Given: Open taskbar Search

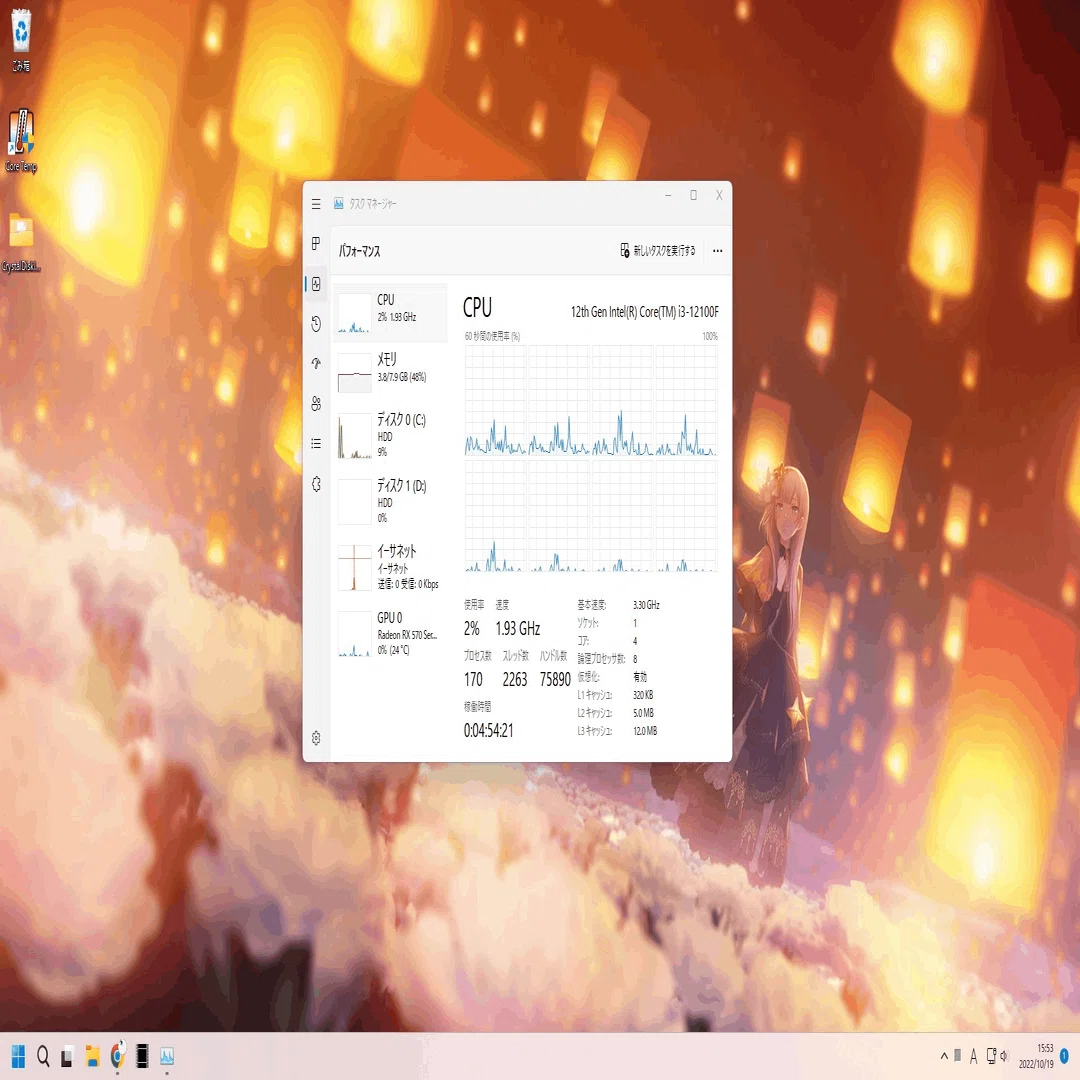Looking at the screenshot, I should coord(43,1056).
